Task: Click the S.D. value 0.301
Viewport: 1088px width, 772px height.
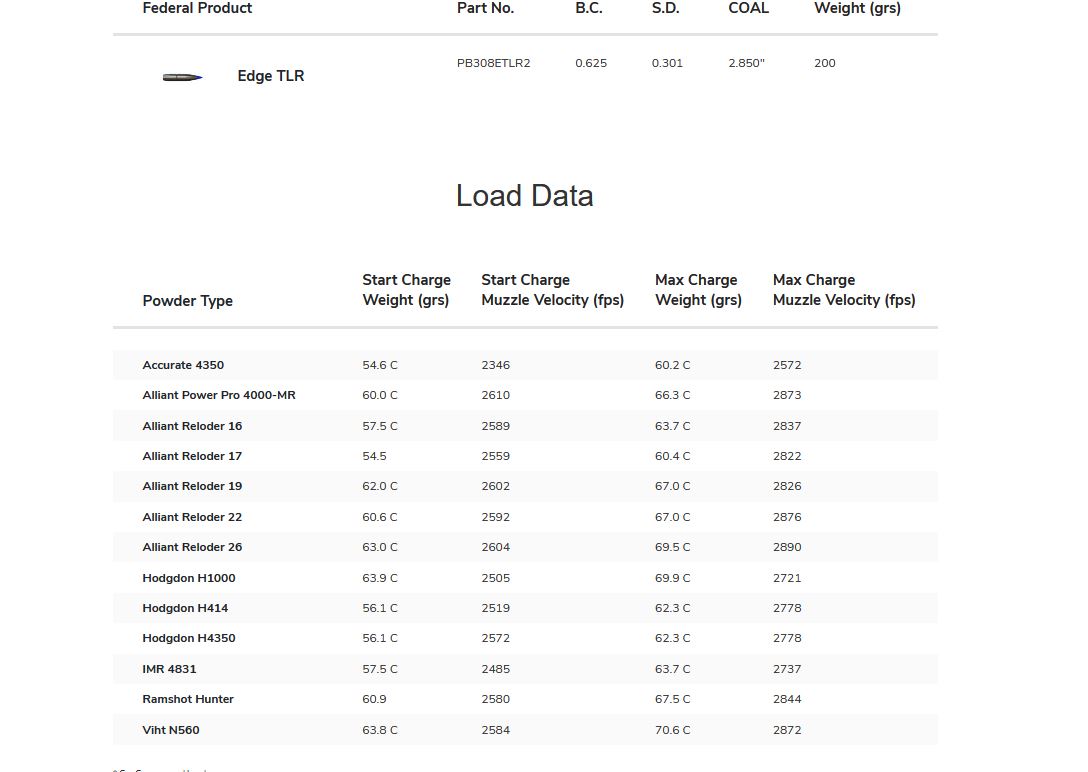Action: (667, 63)
